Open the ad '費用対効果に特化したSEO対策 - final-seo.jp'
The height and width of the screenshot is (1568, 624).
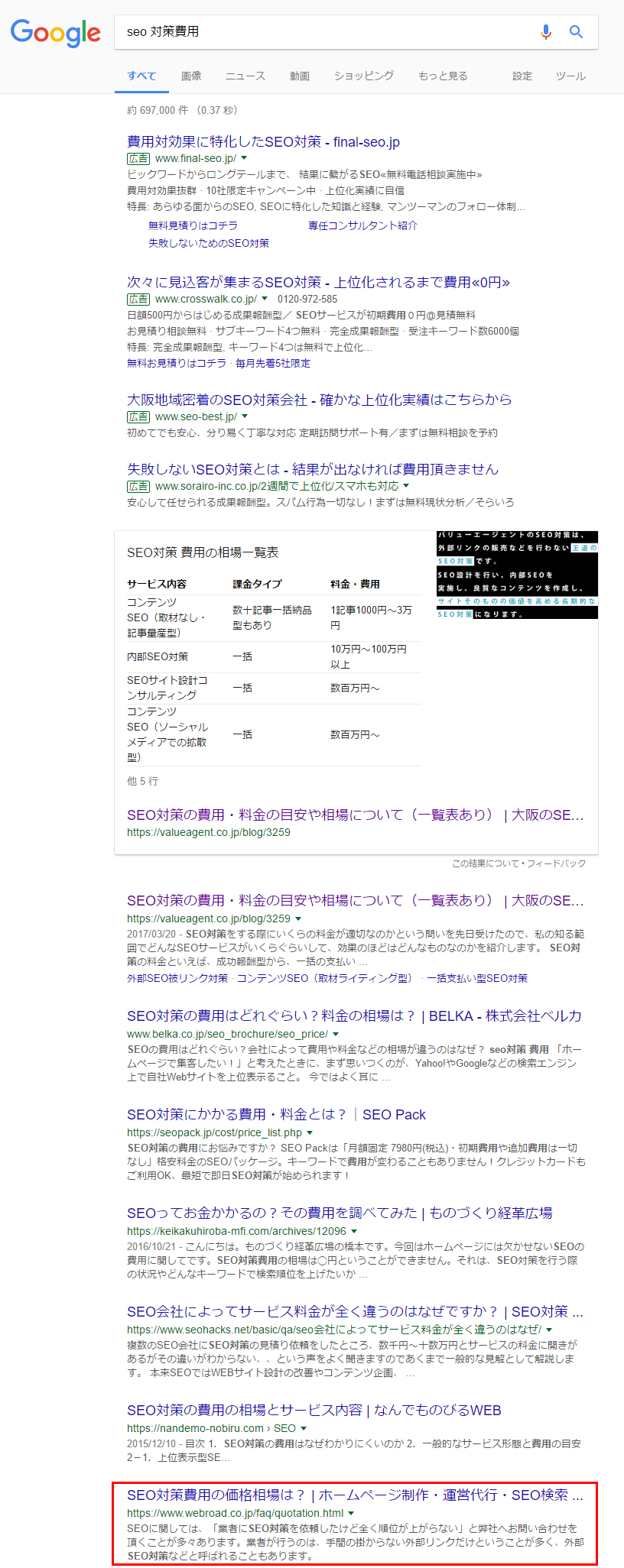pyautogui.click(x=263, y=141)
